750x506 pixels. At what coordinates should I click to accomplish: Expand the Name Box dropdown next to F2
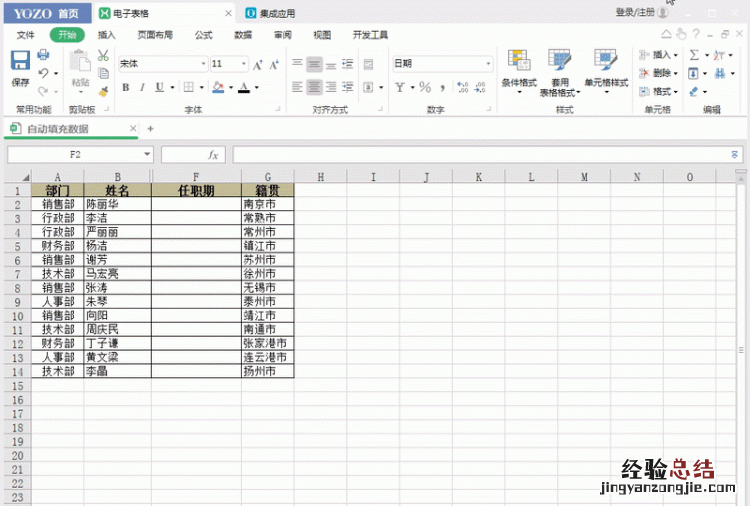[x=148, y=155]
